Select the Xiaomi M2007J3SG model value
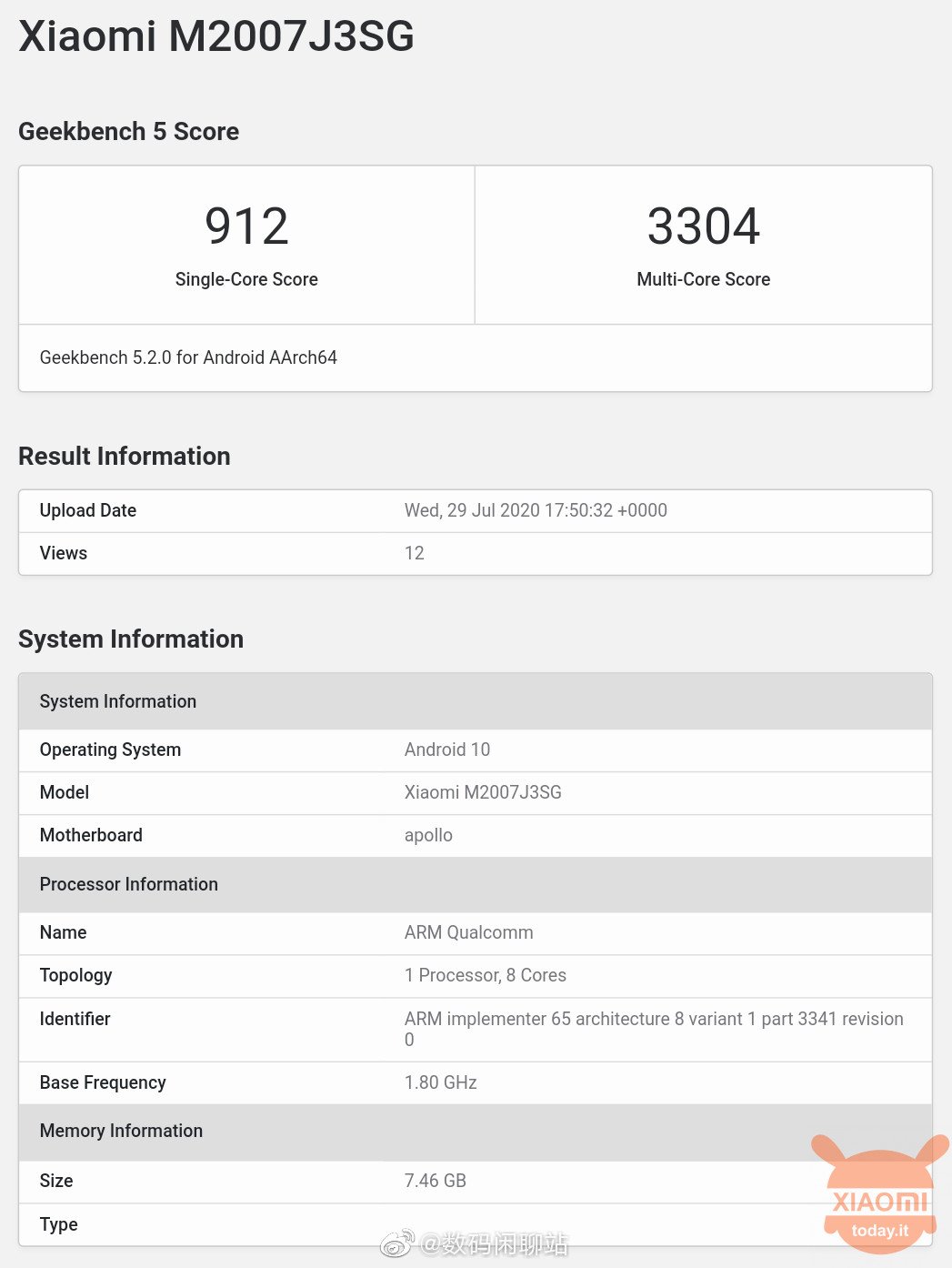Screen dimensions: 952x1268 (x=483, y=792)
